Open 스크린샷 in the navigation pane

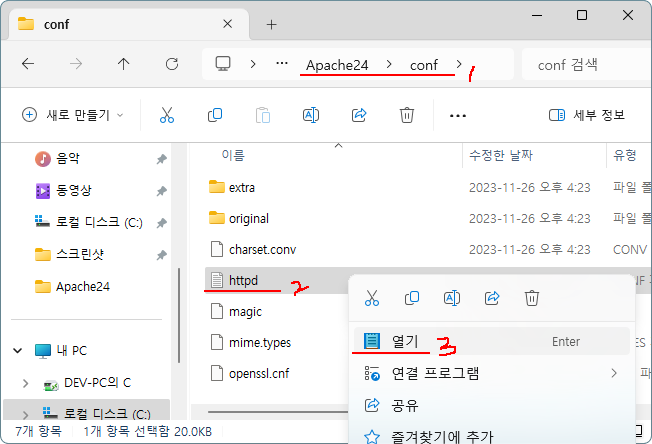[x=79, y=255]
